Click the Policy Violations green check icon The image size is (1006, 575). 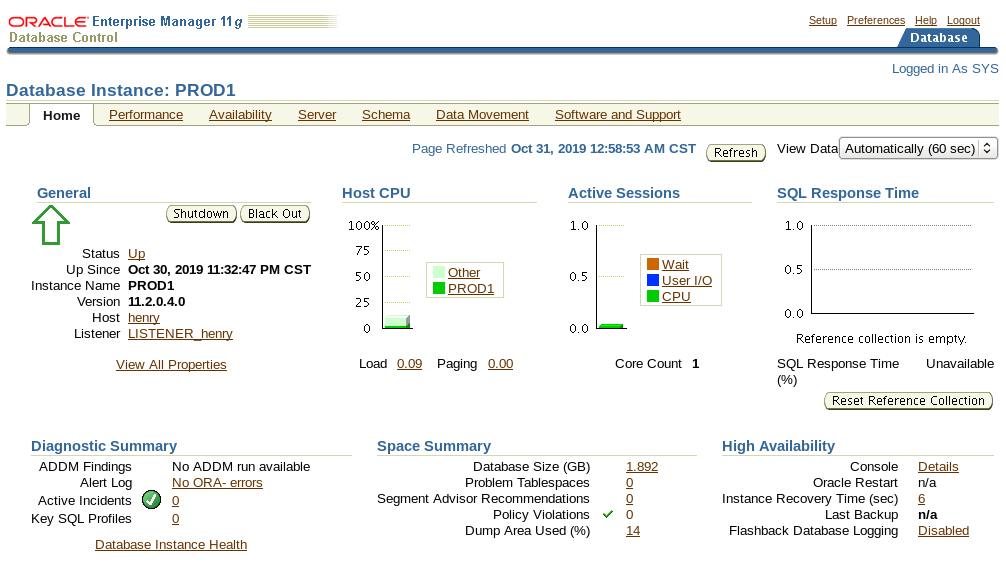(x=608, y=514)
